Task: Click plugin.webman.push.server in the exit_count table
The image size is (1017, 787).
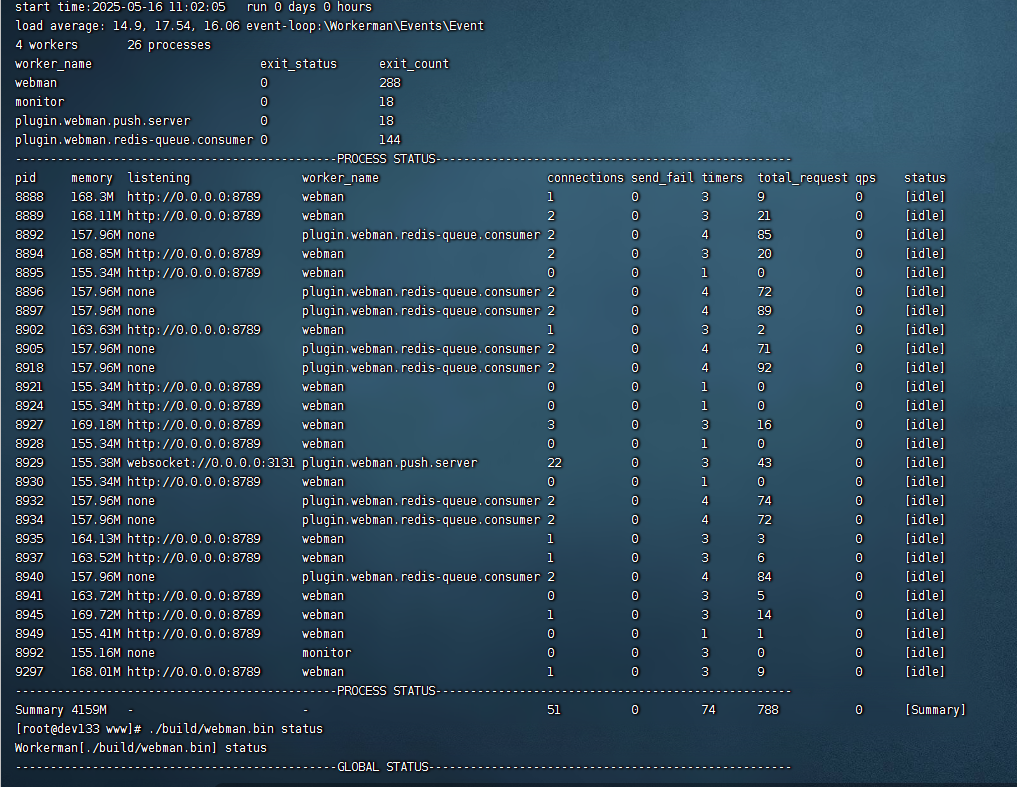Action: click(x=102, y=121)
